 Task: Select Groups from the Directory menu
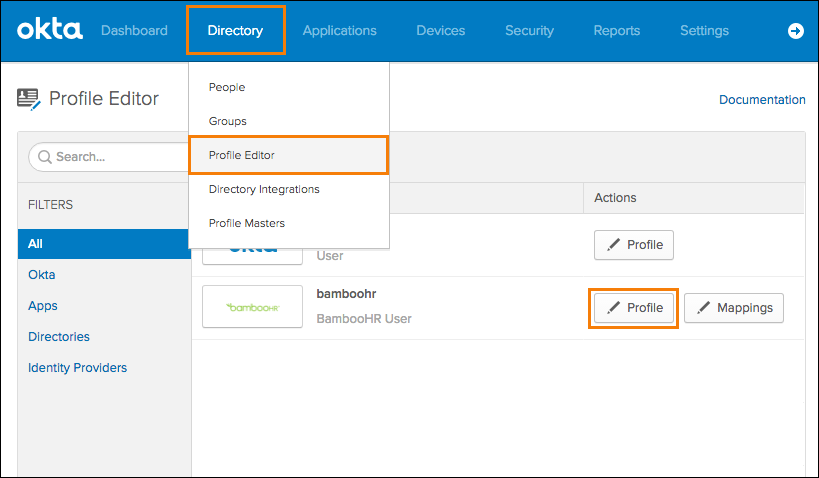[289, 121]
